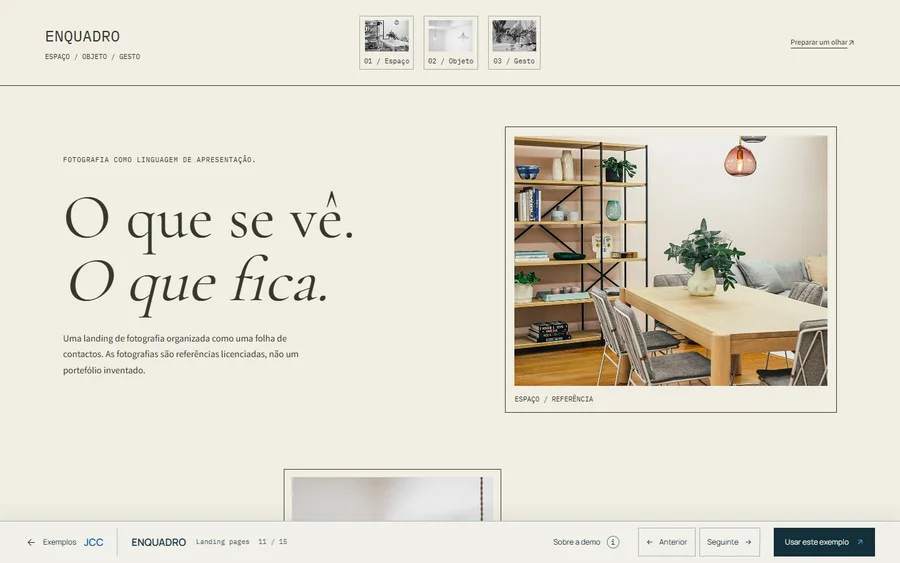
Task: Click 'FOTOGRAFIA COMO LINGUAGEM DE APRESENTAÇÃO.' text
Action: (x=160, y=160)
